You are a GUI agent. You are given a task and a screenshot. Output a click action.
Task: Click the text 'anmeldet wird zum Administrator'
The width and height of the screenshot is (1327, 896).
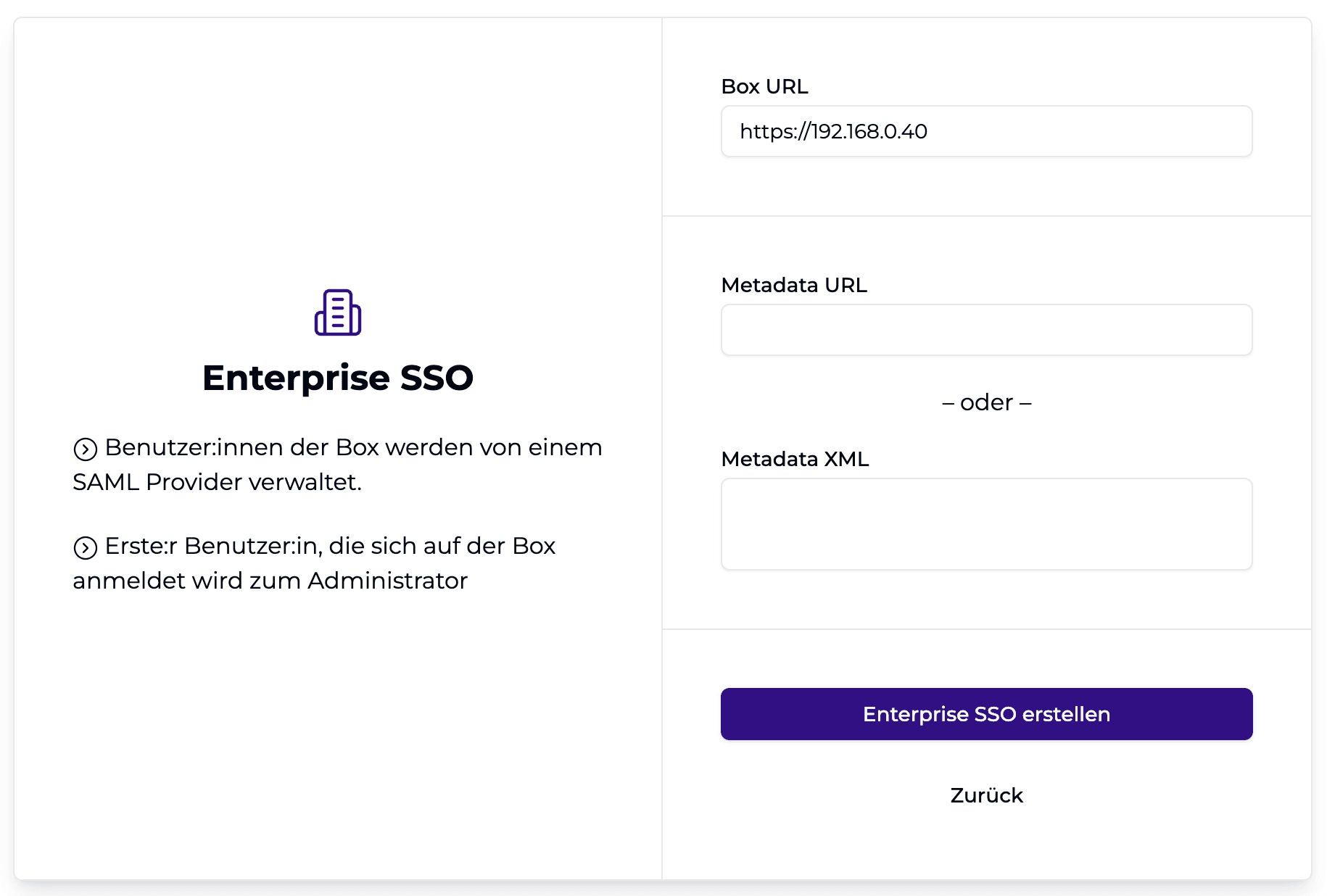click(x=270, y=581)
